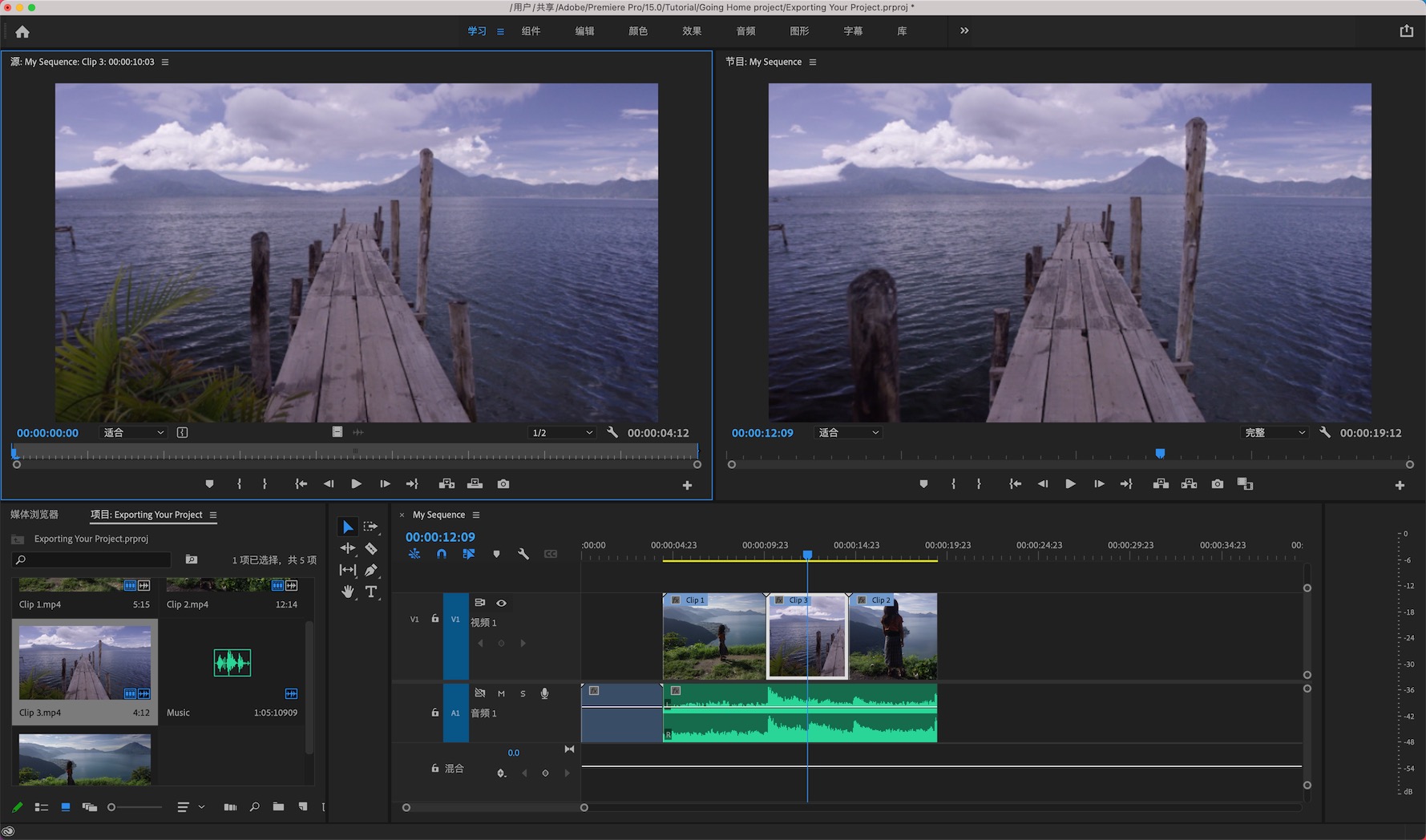The height and width of the screenshot is (840, 1426).
Task: Select the Hand tool
Action: point(348,592)
